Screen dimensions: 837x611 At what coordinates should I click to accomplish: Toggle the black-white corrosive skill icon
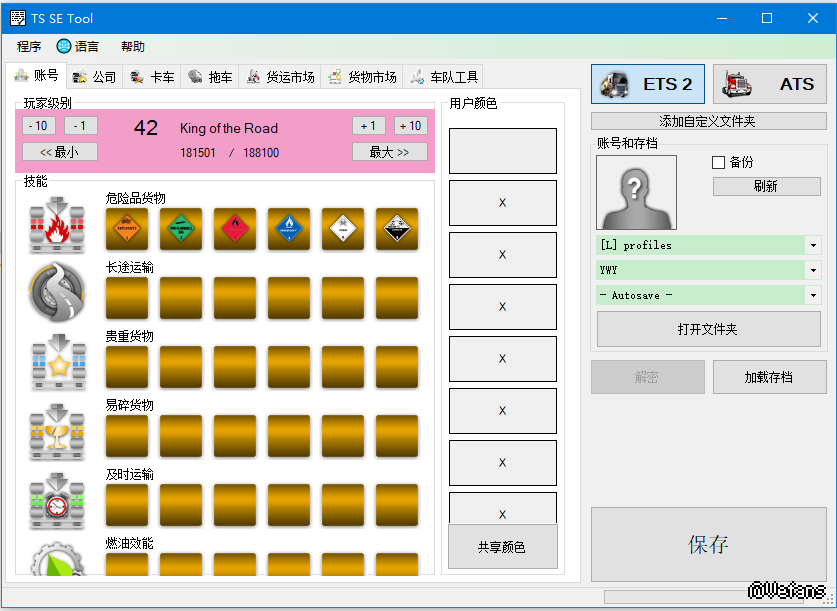coord(397,229)
